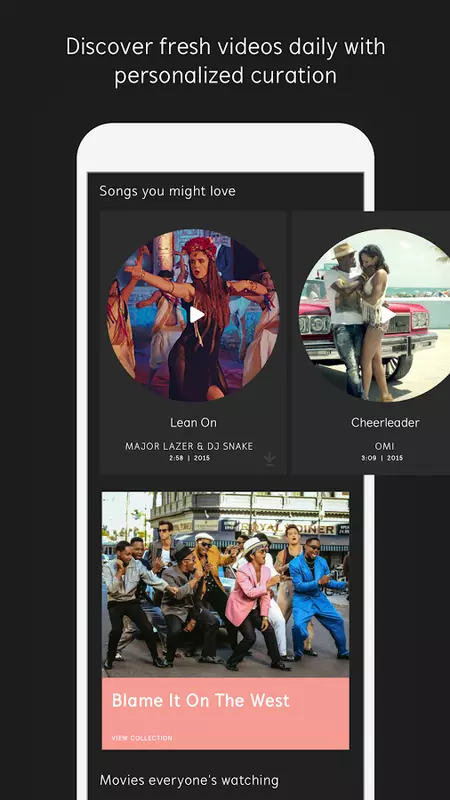Tap the street dancers collection photo
The height and width of the screenshot is (800, 450).
[x=226, y=584]
